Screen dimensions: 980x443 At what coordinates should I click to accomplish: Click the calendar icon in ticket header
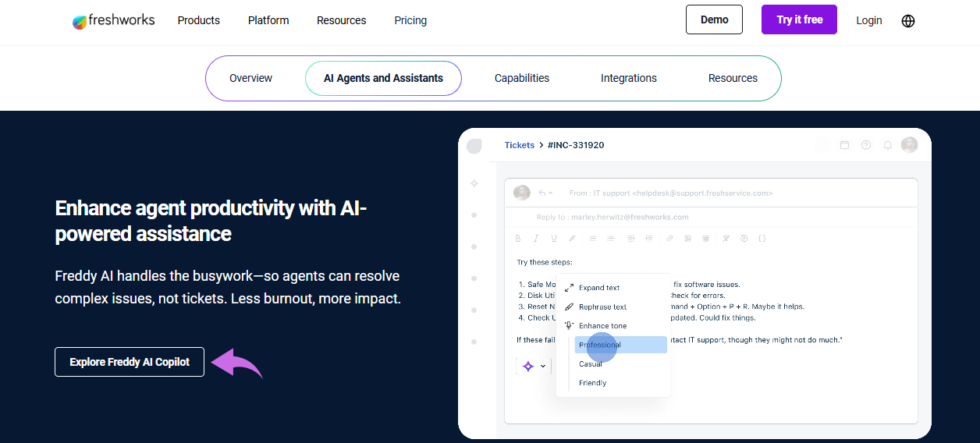coord(844,145)
